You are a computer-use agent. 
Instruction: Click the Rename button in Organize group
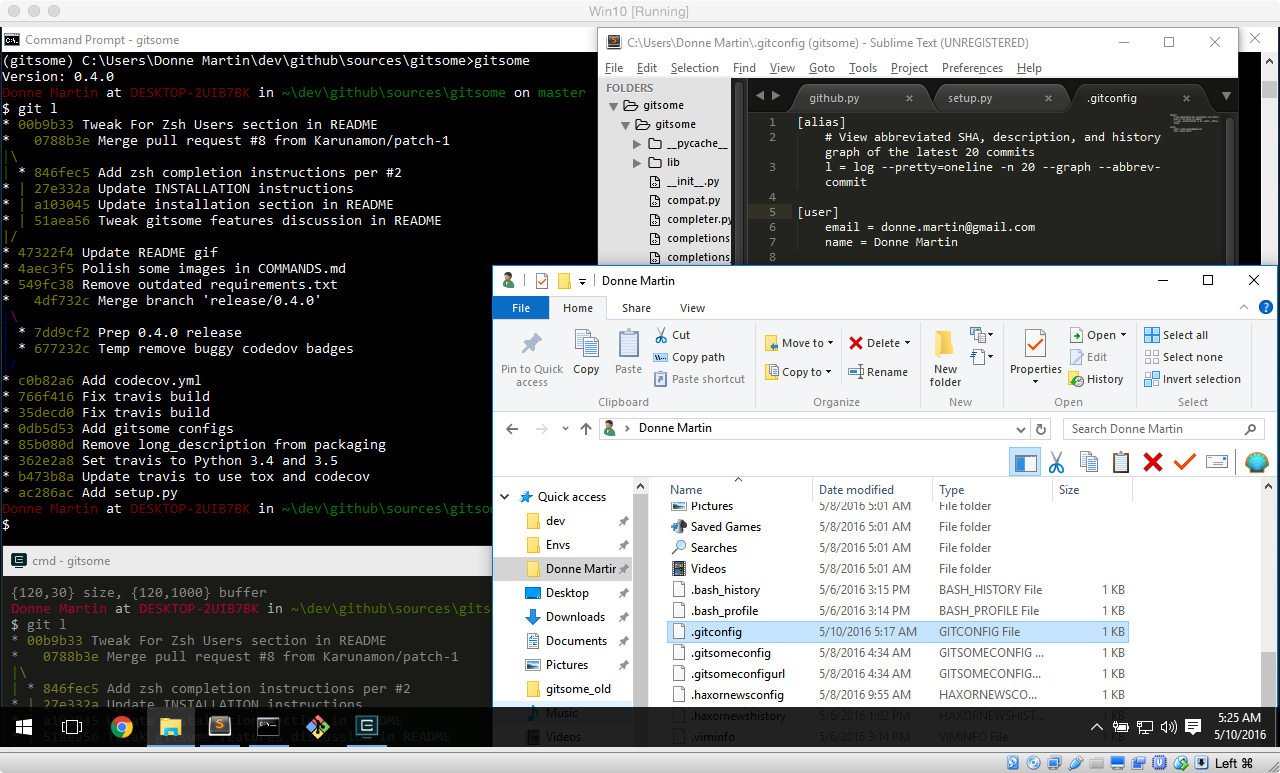pyautogui.click(x=878, y=372)
